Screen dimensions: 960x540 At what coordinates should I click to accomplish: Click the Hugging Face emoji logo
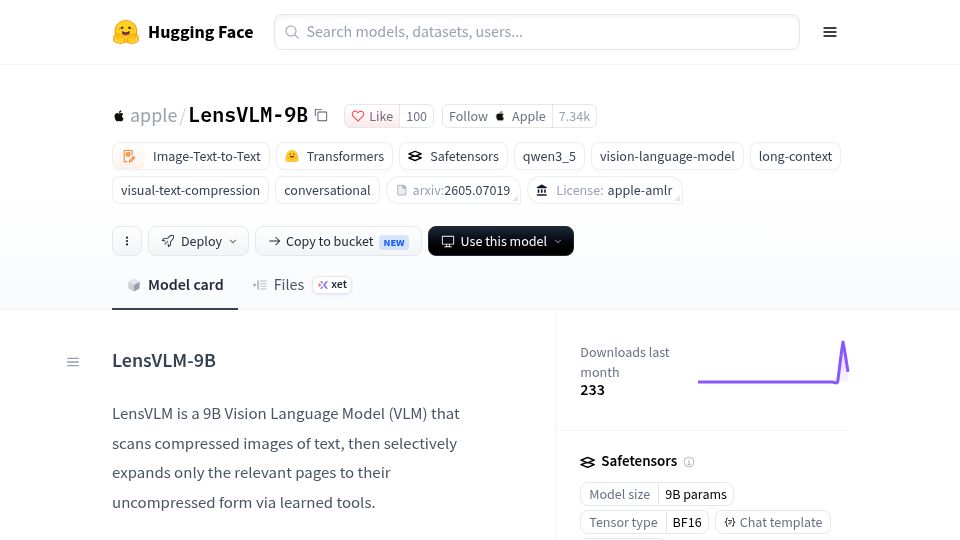(126, 32)
